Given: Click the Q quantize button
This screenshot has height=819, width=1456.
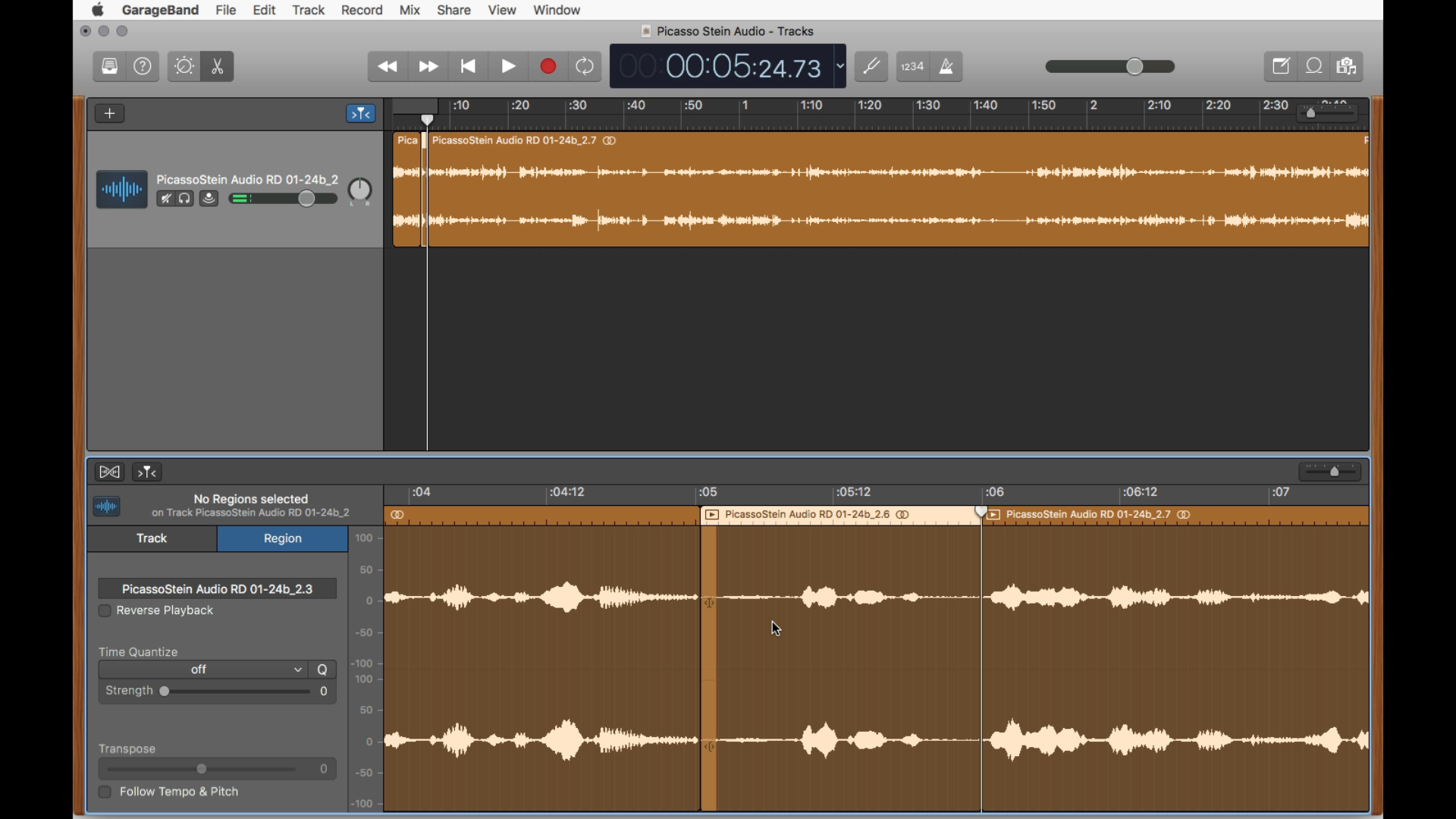Looking at the screenshot, I should click(322, 670).
